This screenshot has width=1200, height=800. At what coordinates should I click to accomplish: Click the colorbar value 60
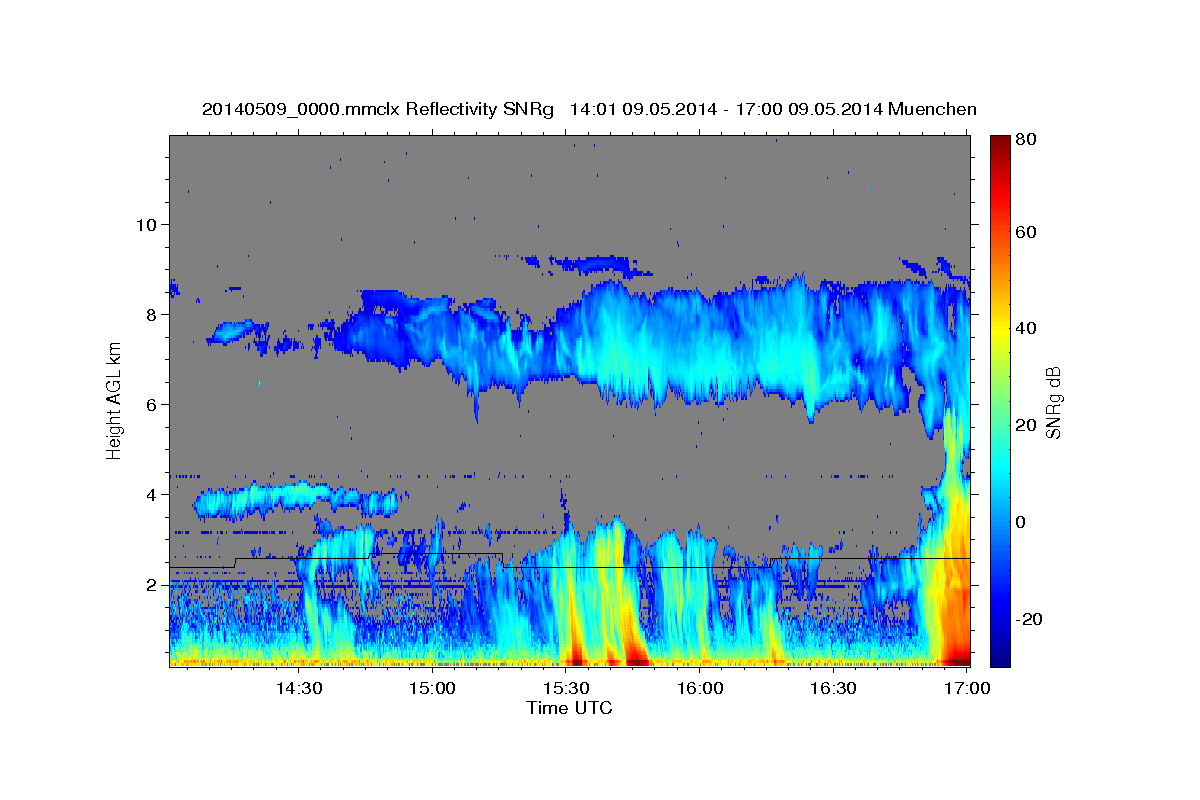pyautogui.click(x=1028, y=232)
